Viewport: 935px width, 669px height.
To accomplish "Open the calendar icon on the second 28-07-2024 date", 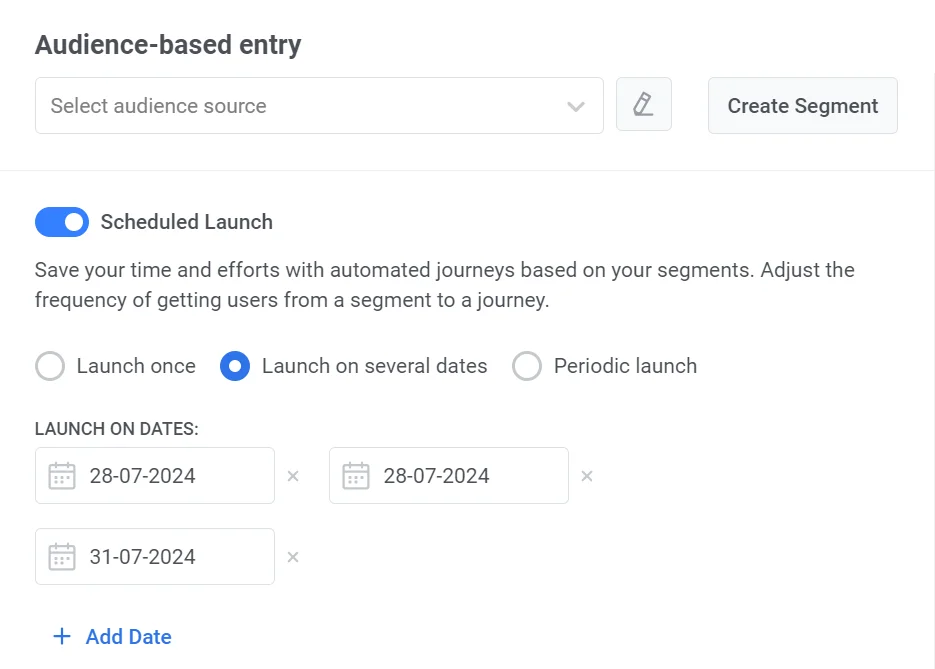I will pos(356,475).
